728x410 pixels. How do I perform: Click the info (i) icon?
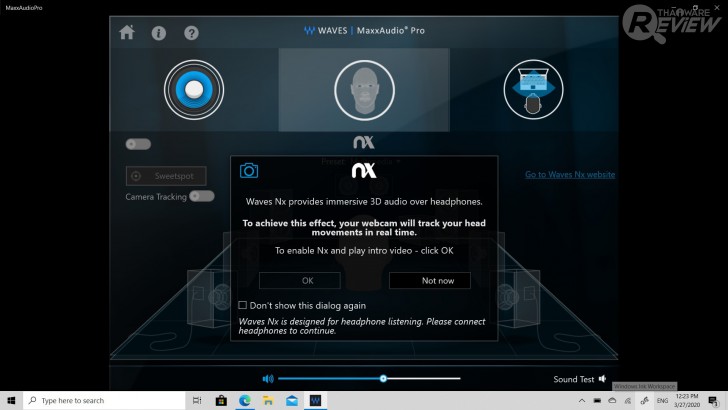click(x=159, y=33)
